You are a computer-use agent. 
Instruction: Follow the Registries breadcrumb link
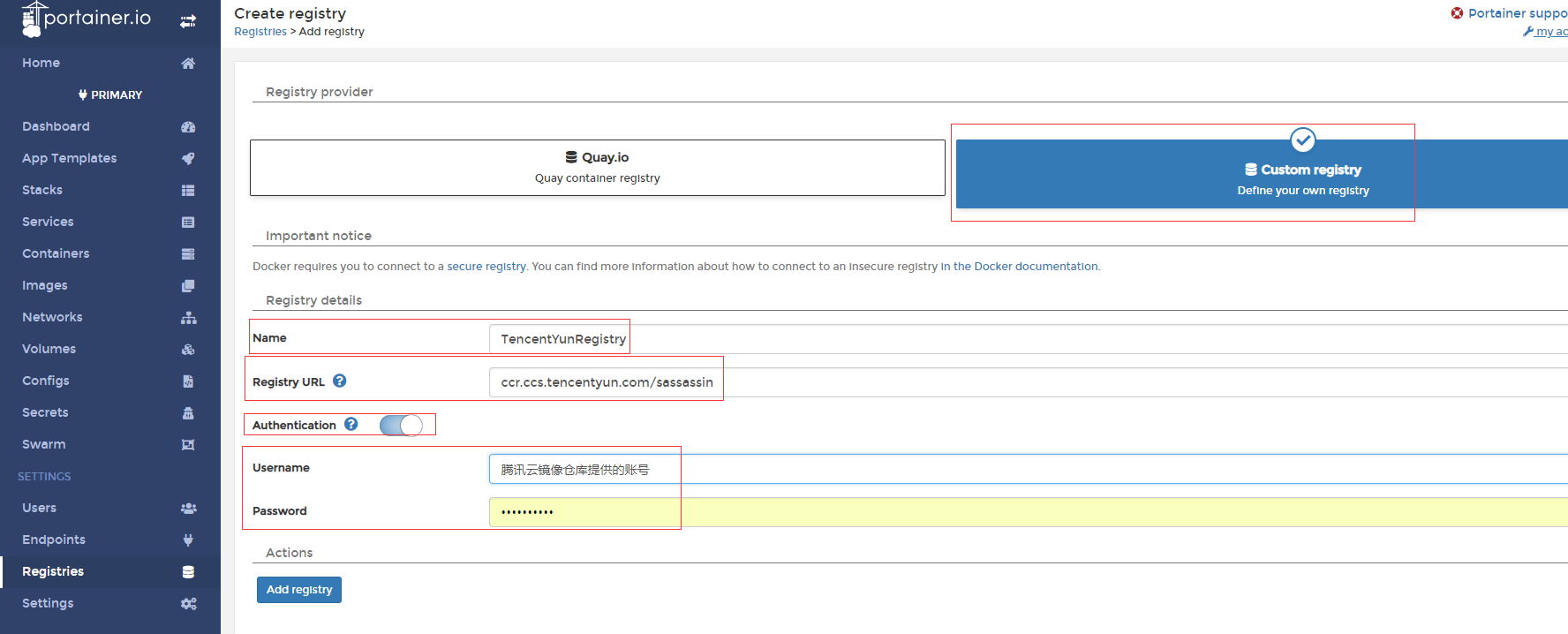click(260, 32)
